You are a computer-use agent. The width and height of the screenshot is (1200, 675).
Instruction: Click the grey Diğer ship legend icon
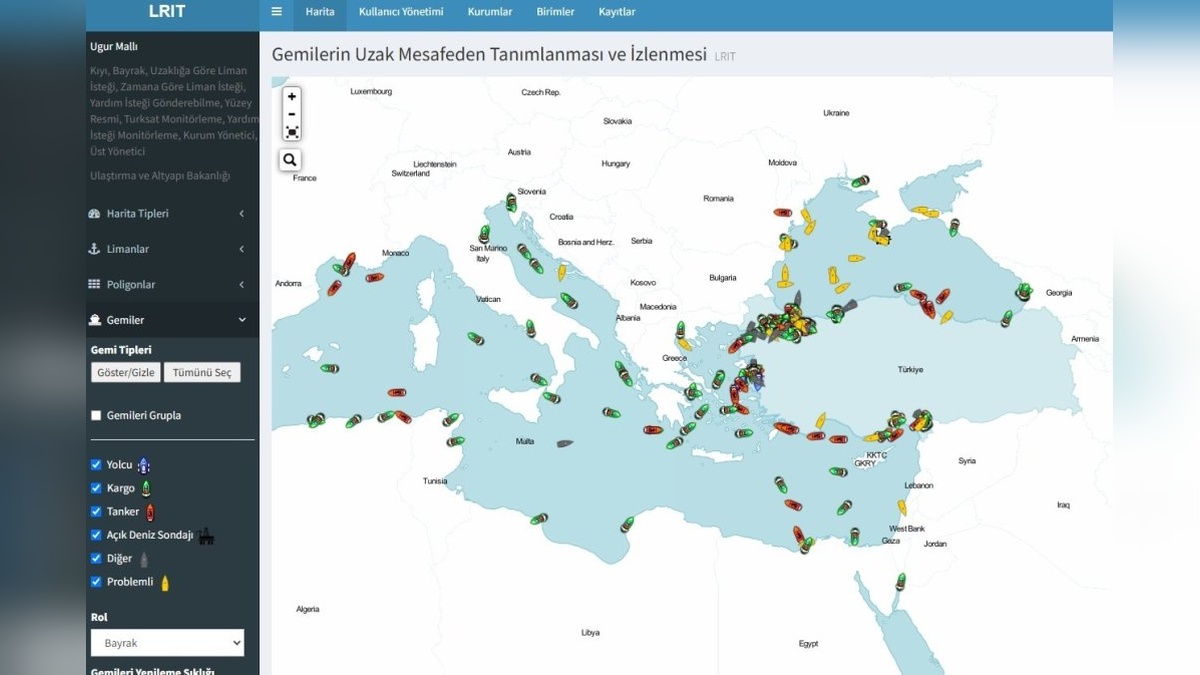click(143, 559)
